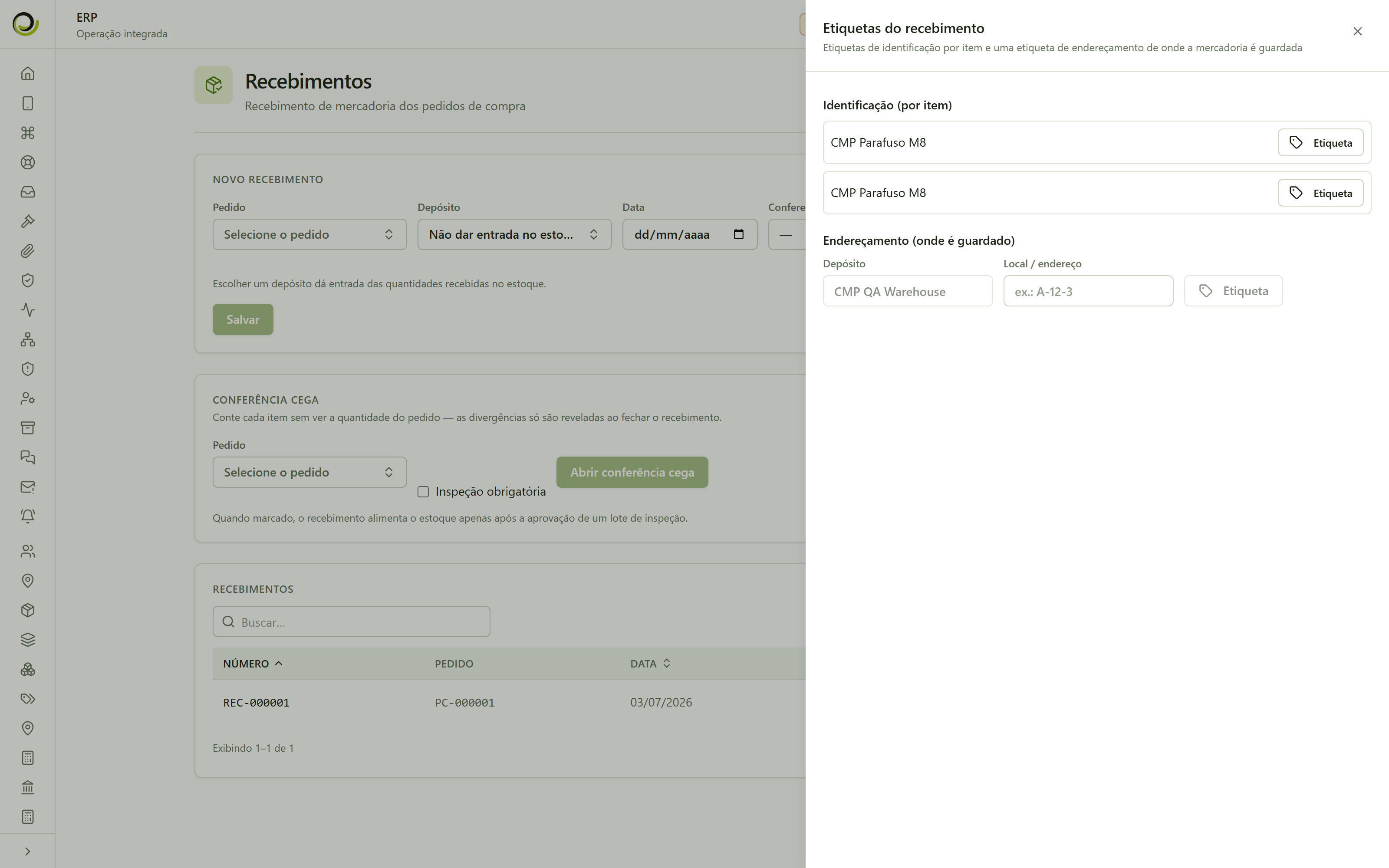Sort the table by NÚMERO column
The height and width of the screenshot is (868, 1389).
pyautogui.click(x=253, y=664)
